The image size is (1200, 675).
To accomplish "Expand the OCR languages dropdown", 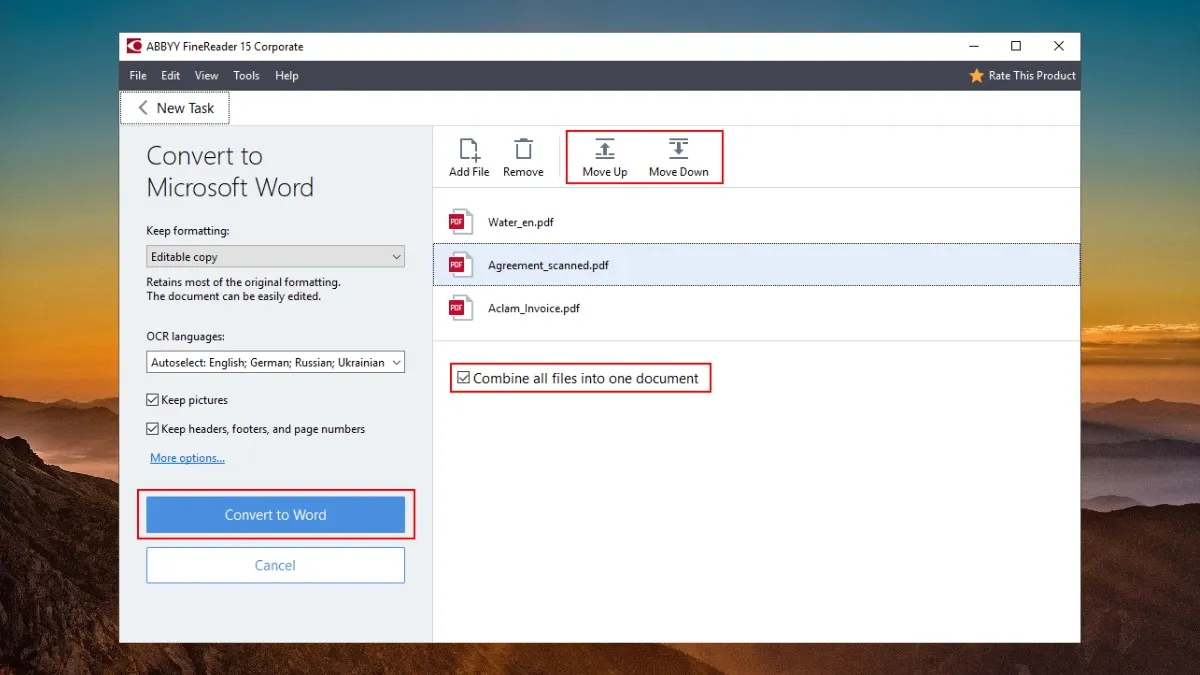I will (x=275, y=362).
